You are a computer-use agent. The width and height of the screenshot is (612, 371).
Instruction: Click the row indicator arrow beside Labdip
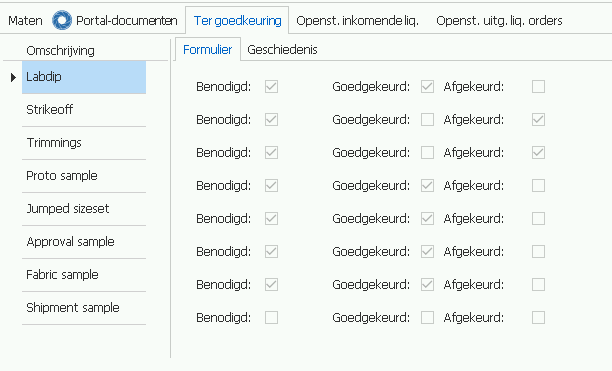13,77
